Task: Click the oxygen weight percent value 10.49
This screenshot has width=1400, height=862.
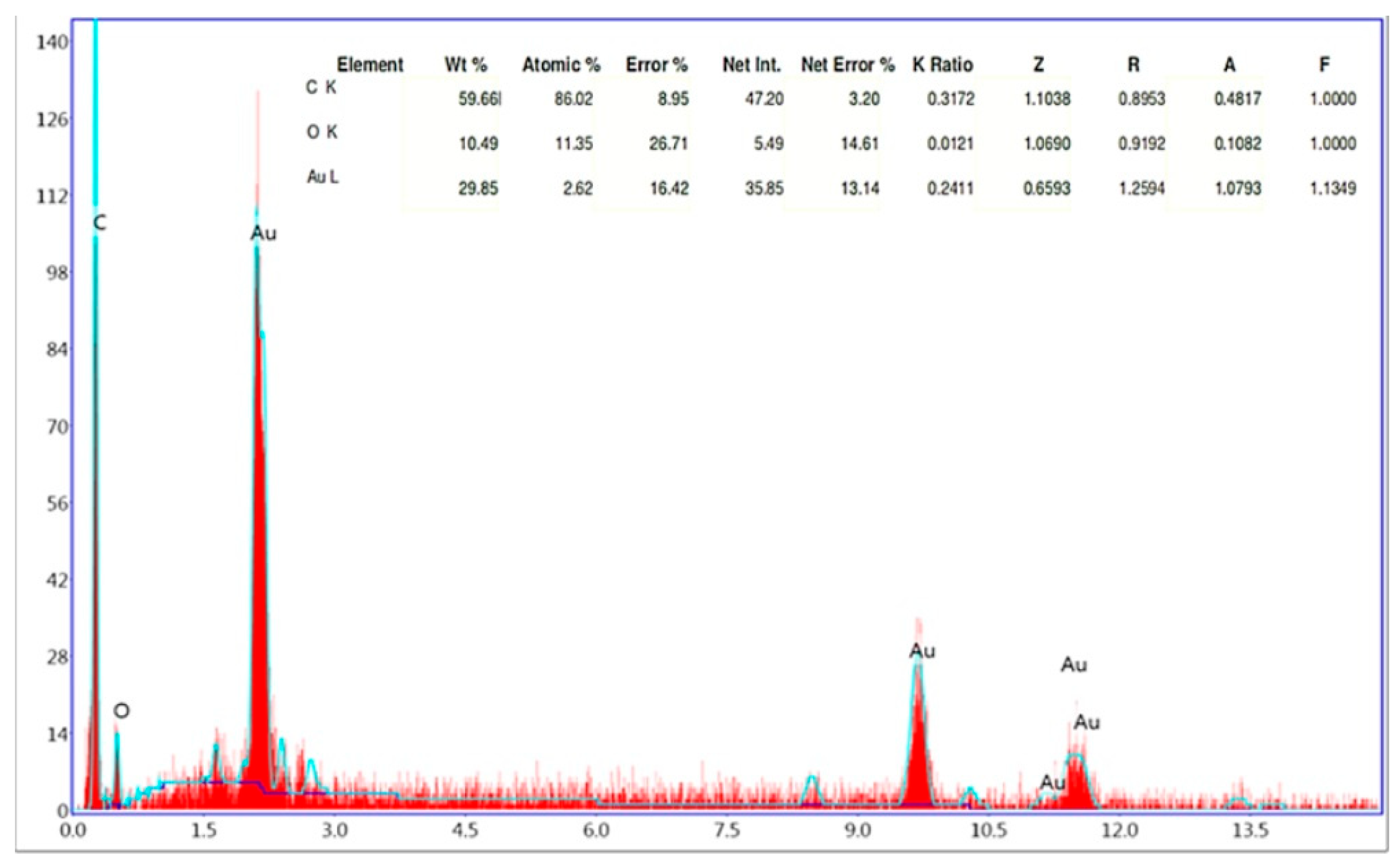Action: click(479, 144)
